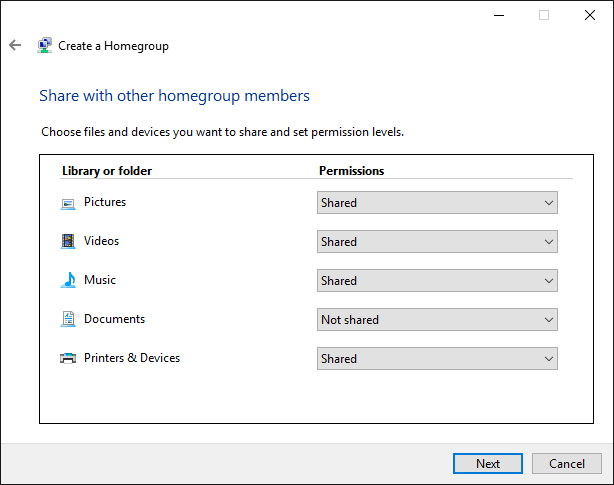Image resolution: width=614 pixels, height=485 pixels.
Task: Click the Printers & Devices icon
Action: point(68,359)
